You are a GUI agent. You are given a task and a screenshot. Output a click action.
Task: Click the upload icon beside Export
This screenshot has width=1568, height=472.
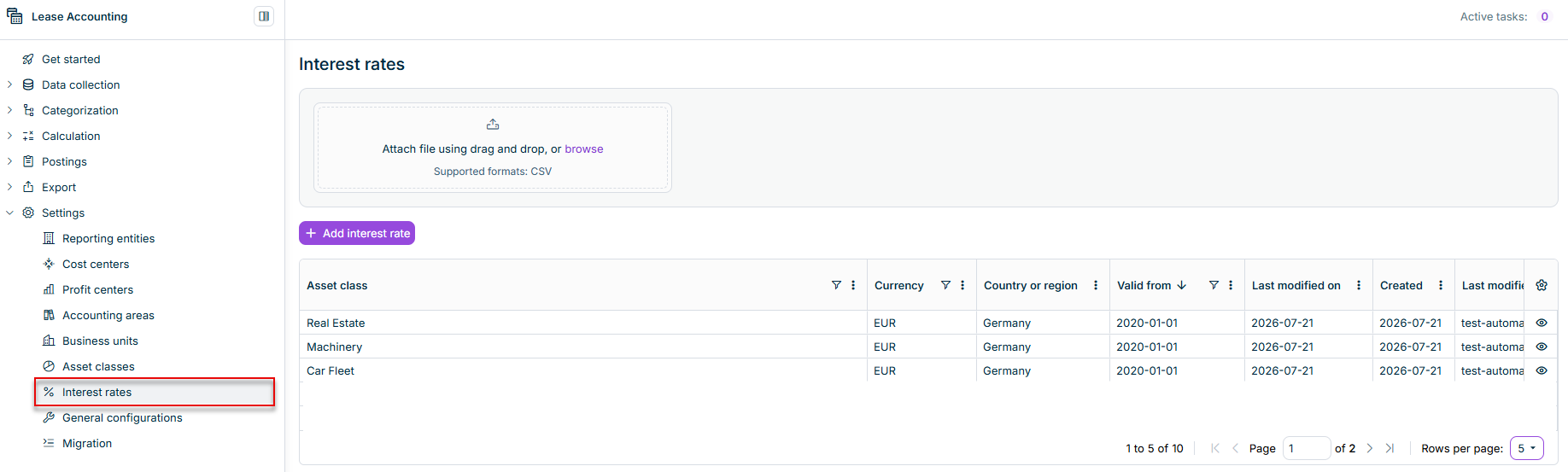tap(28, 187)
